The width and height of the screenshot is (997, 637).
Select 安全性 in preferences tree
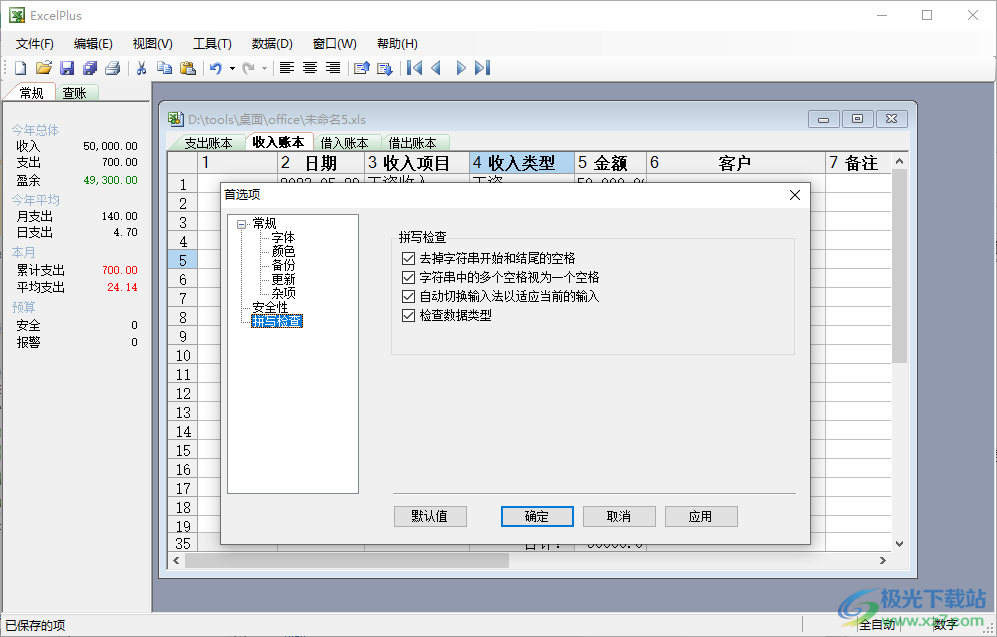(x=270, y=307)
